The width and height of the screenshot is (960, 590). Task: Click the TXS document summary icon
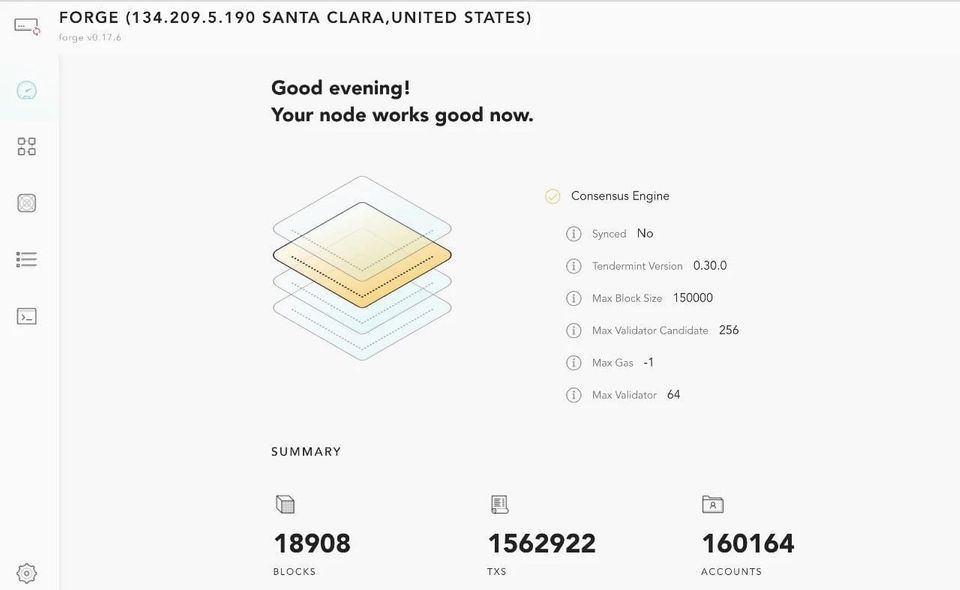[x=499, y=504]
